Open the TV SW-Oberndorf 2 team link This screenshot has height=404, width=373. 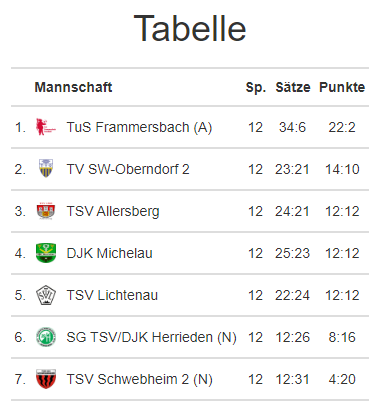tap(128, 169)
